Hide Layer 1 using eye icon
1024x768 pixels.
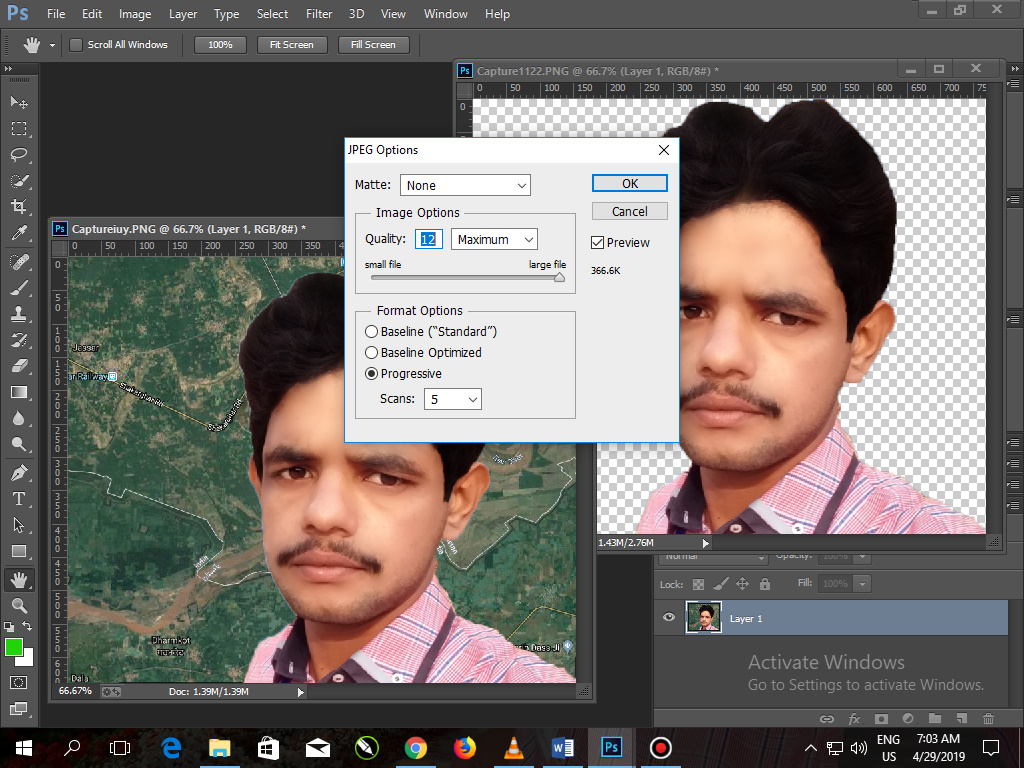pyautogui.click(x=669, y=618)
